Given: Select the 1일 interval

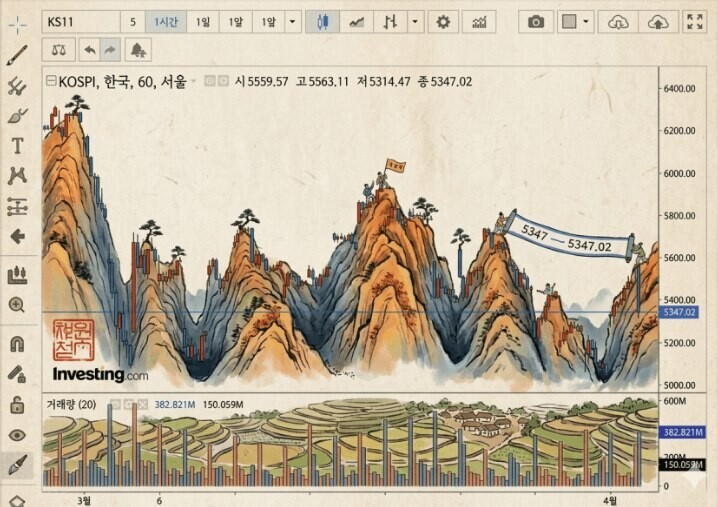Looking at the screenshot, I should tap(203, 22).
